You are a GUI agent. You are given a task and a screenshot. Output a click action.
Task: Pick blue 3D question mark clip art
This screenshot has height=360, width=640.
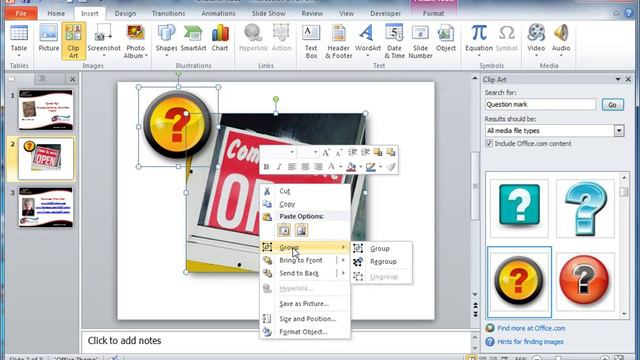(585, 208)
